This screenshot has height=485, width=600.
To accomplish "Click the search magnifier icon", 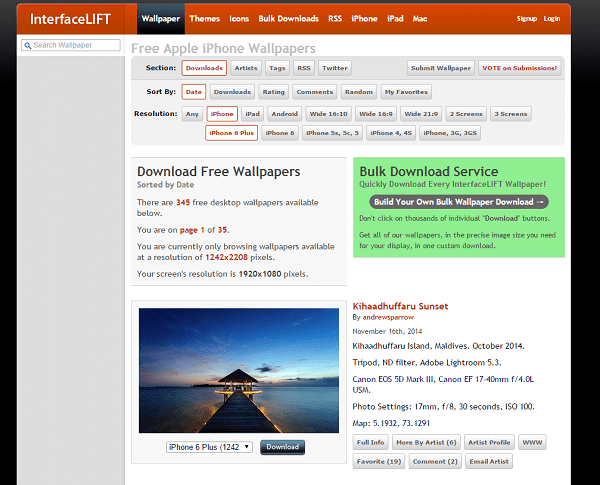I will pos(28,46).
